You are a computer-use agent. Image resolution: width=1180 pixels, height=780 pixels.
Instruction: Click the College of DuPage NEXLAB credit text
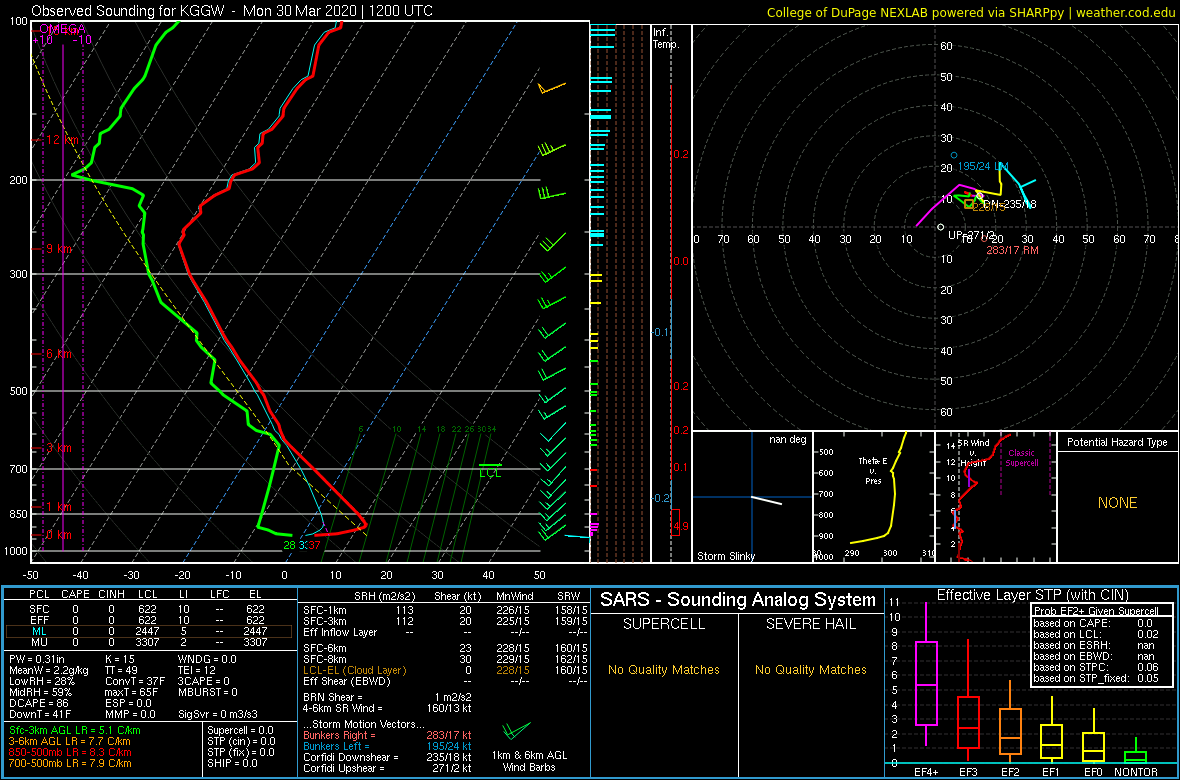pos(970,11)
